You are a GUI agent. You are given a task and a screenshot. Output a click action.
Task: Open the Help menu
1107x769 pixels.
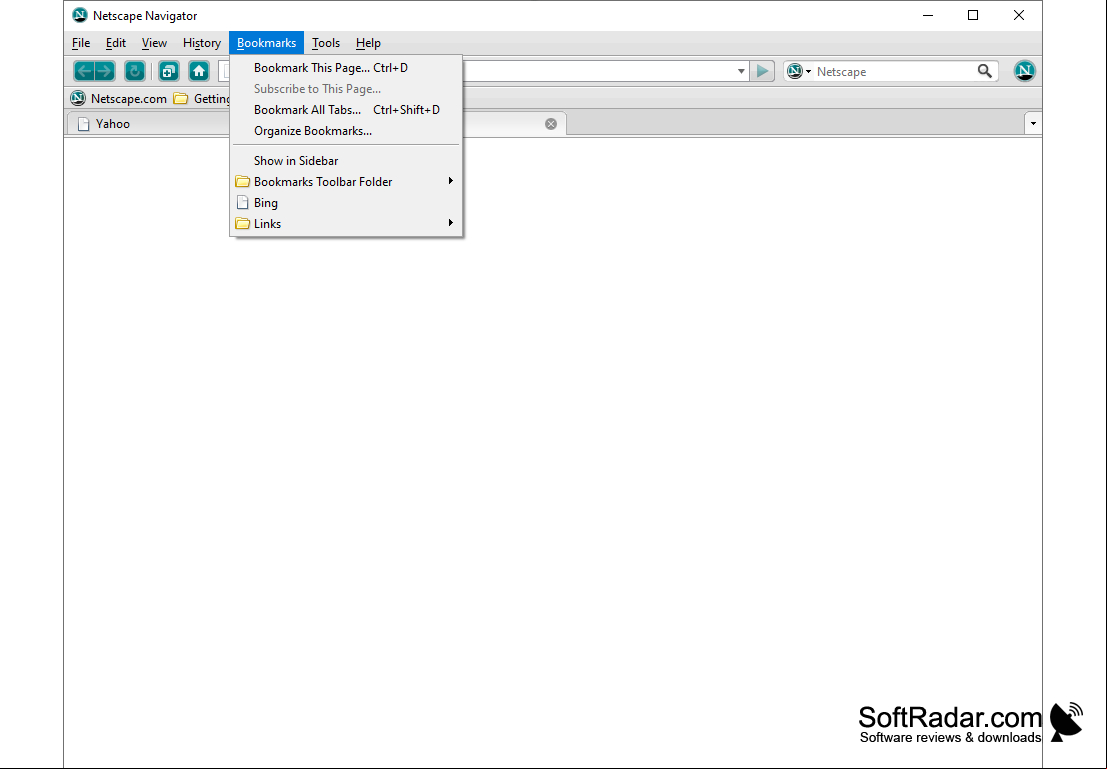368,43
